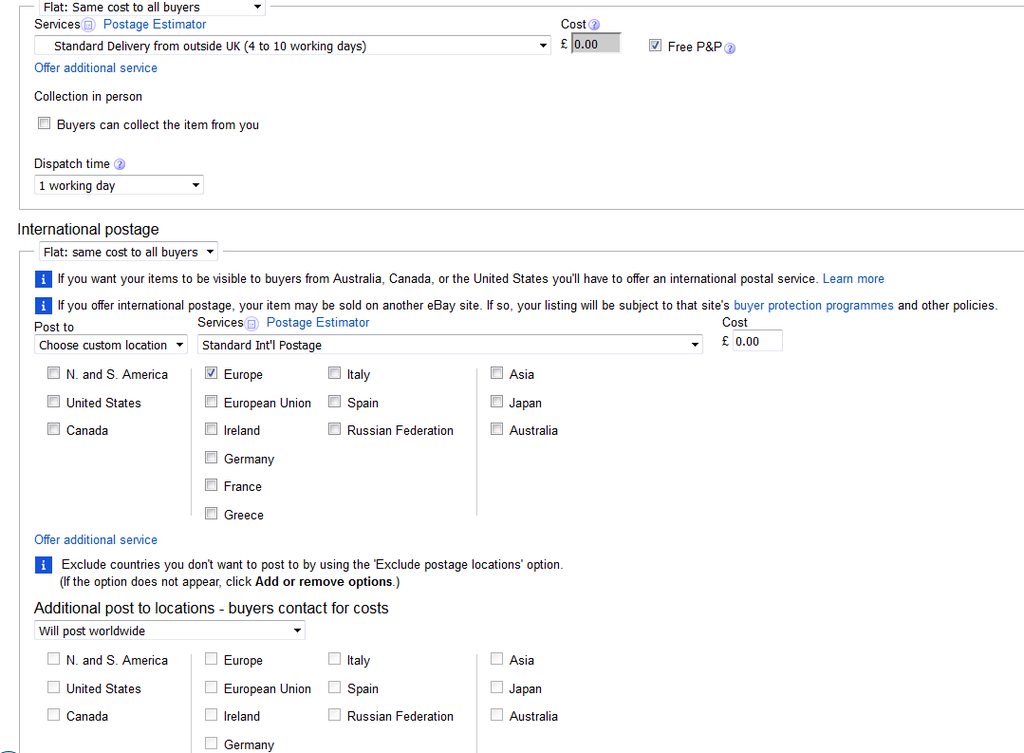Check Europe under Additional post to locations
Image resolution: width=1024 pixels, height=753 pixels.
(x=211, y=659)
